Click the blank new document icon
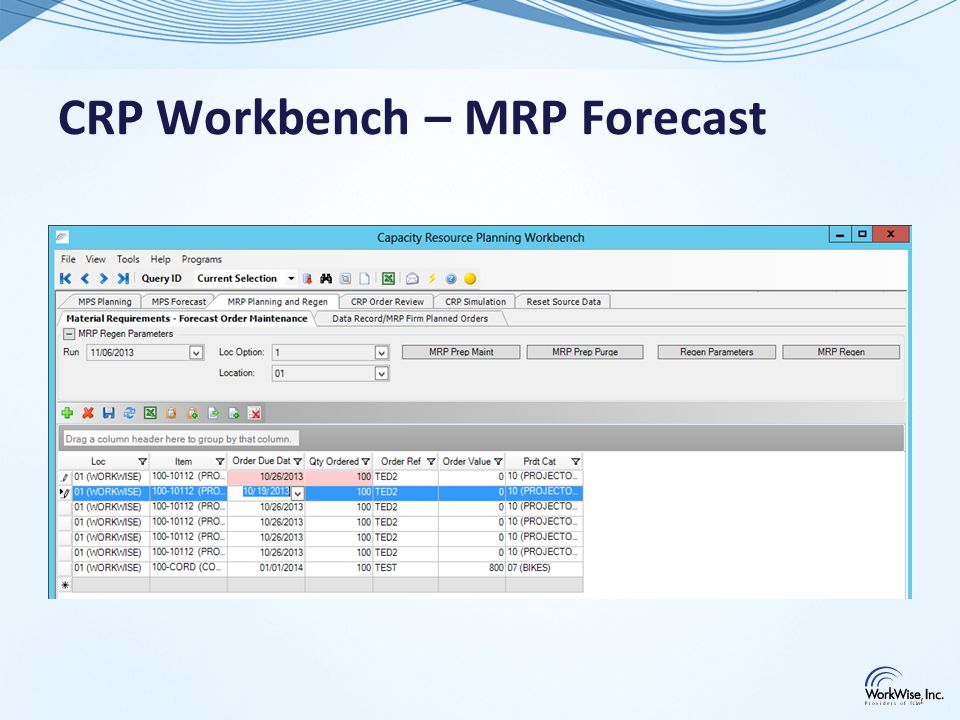Screen dimensions: 960x720 pyautogui.click(x=364, y=279)
